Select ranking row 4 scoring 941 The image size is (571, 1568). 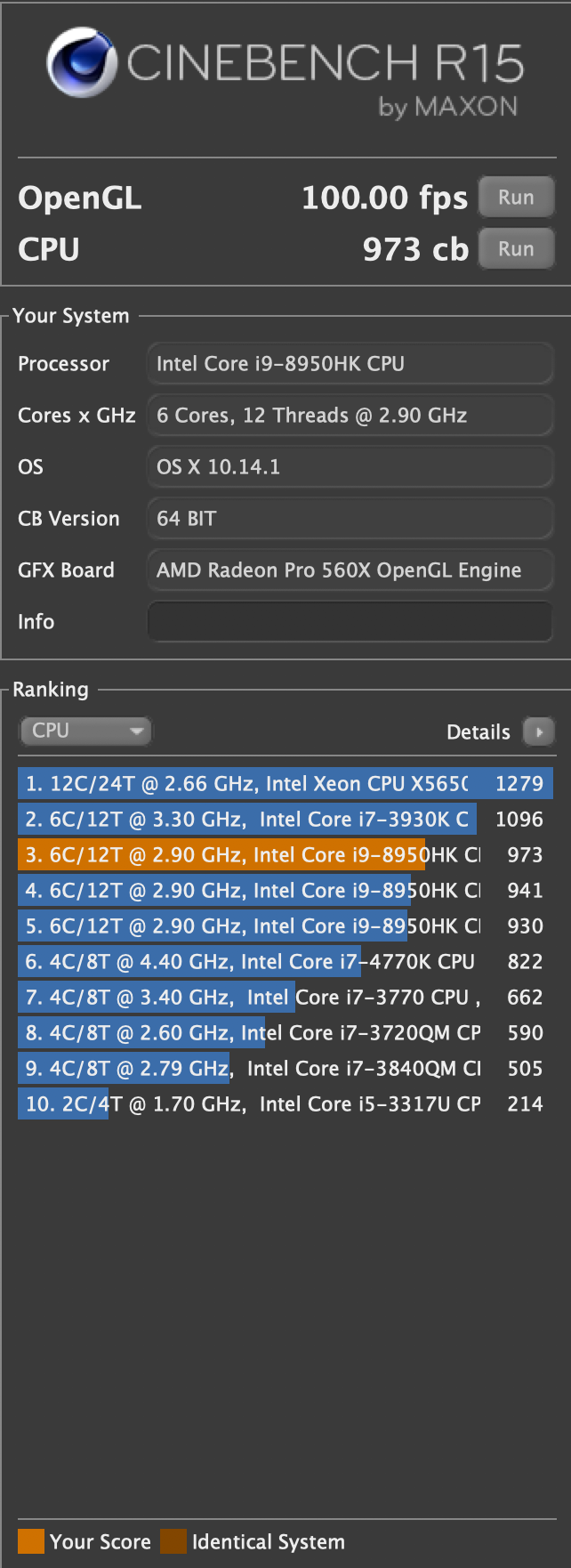(x=285, y=890)
